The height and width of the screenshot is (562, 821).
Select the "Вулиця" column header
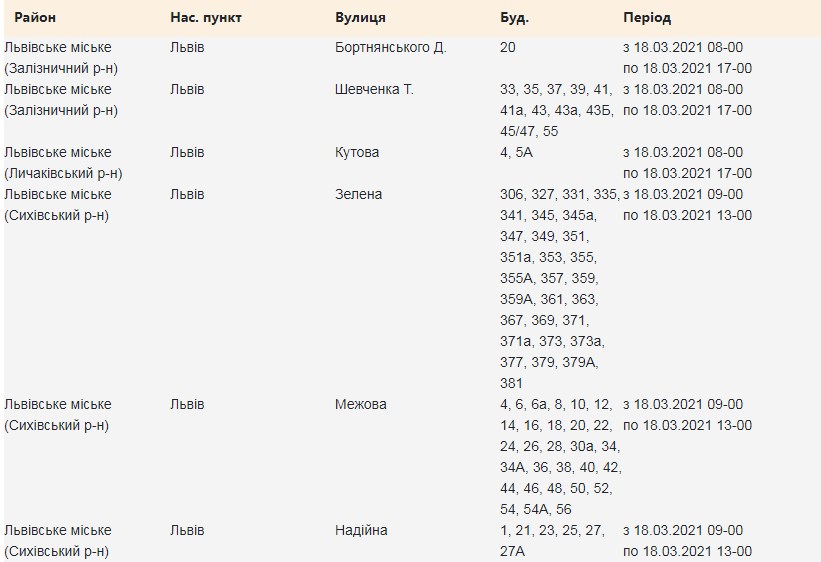(x=360, y=18)
